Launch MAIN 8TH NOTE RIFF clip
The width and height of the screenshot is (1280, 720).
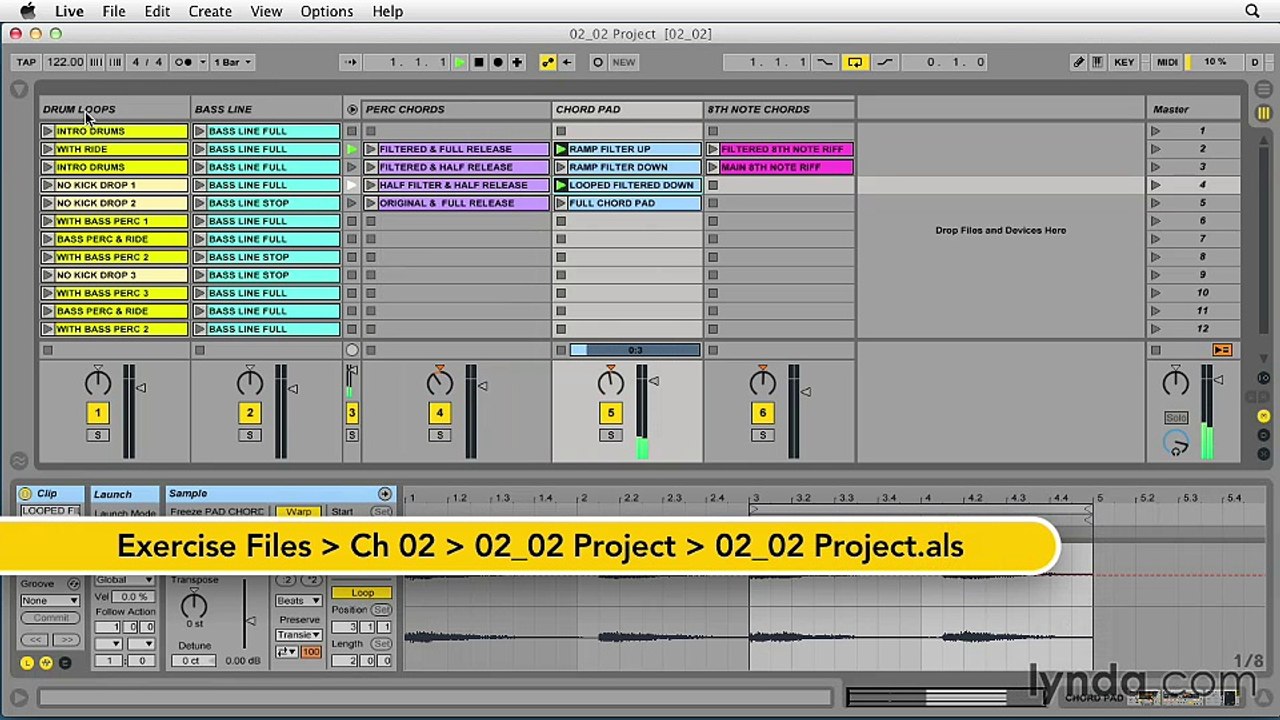[x=713, y=167]
